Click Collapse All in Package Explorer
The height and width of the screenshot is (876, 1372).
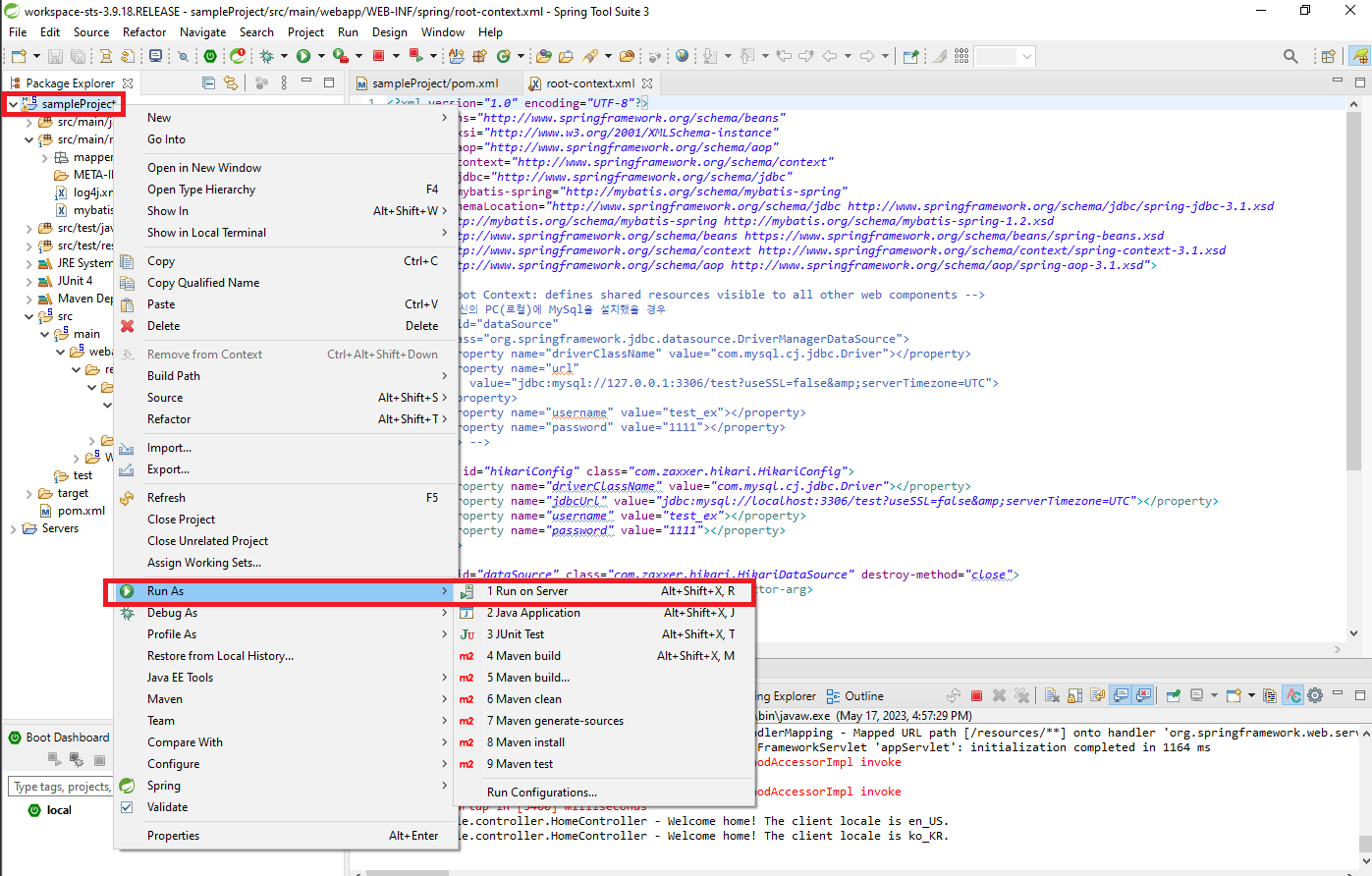208,83
